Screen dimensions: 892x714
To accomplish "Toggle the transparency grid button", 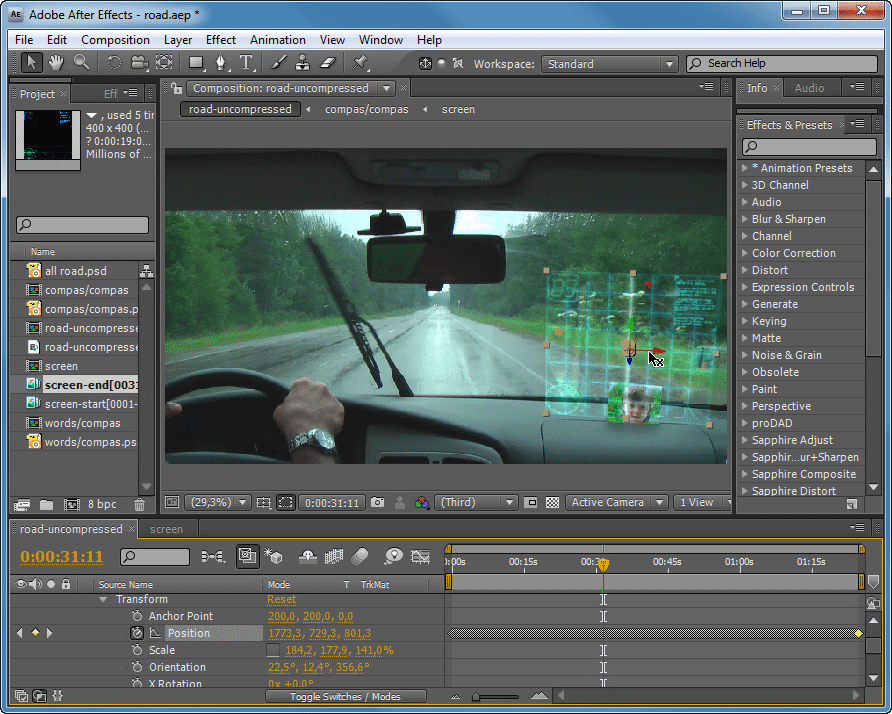I will (x=552, y=502).
